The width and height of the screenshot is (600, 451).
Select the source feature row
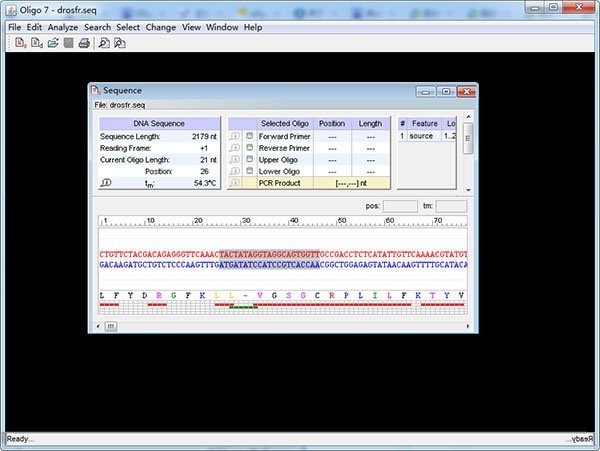(427, 136)
